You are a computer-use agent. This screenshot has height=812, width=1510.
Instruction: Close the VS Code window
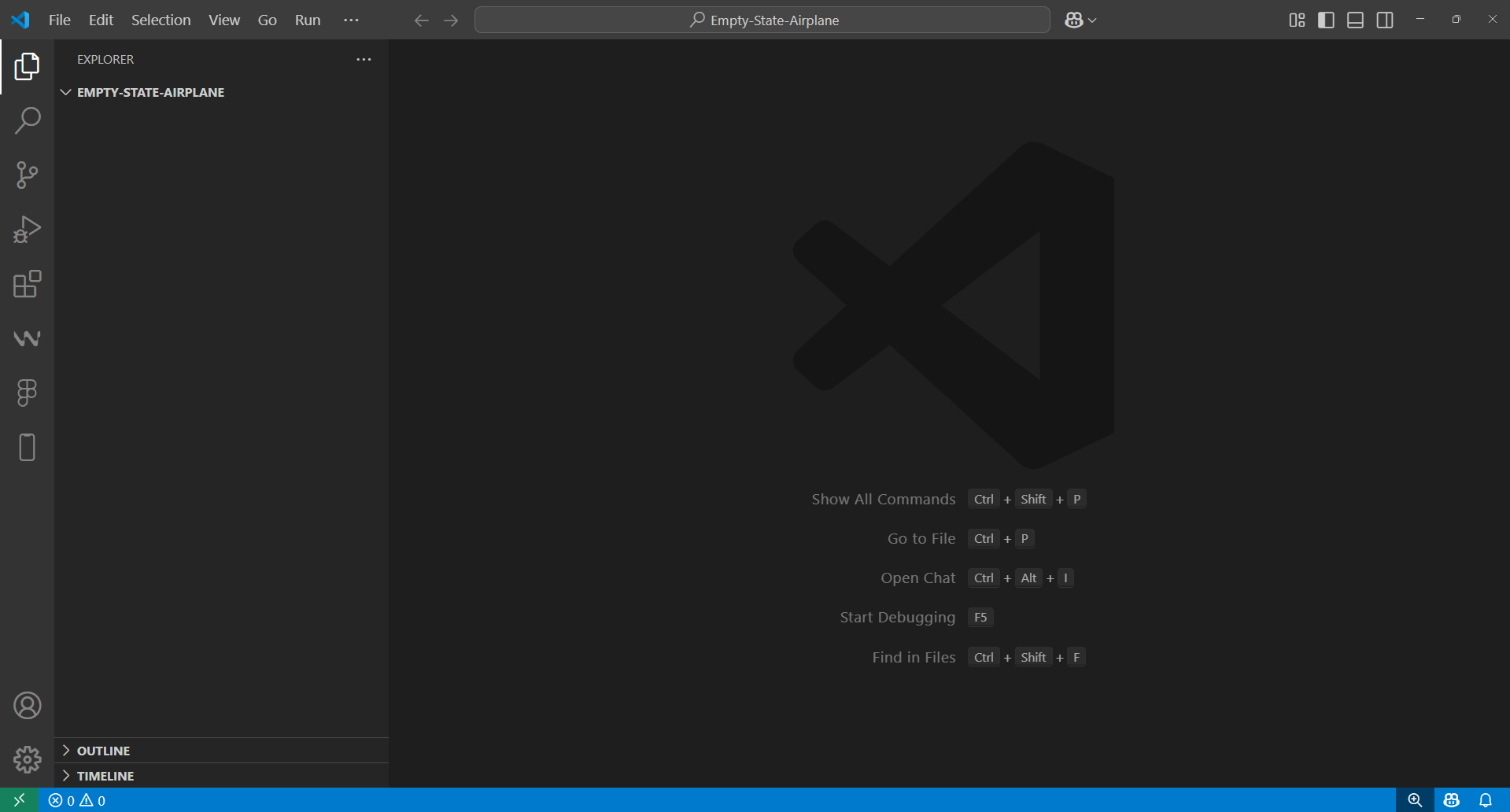click(1492, 20)
